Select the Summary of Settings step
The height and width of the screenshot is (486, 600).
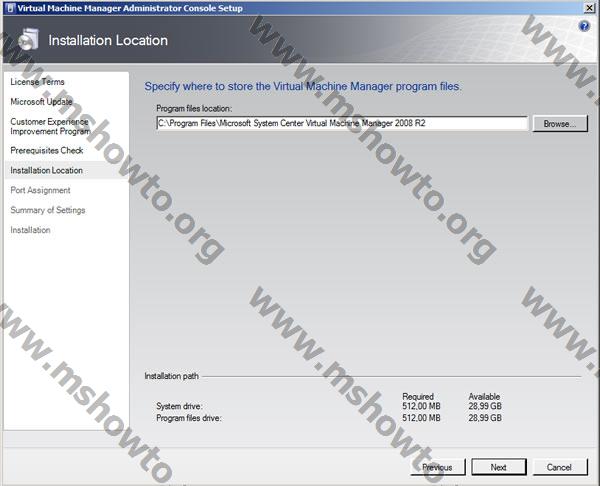(48, 210)
